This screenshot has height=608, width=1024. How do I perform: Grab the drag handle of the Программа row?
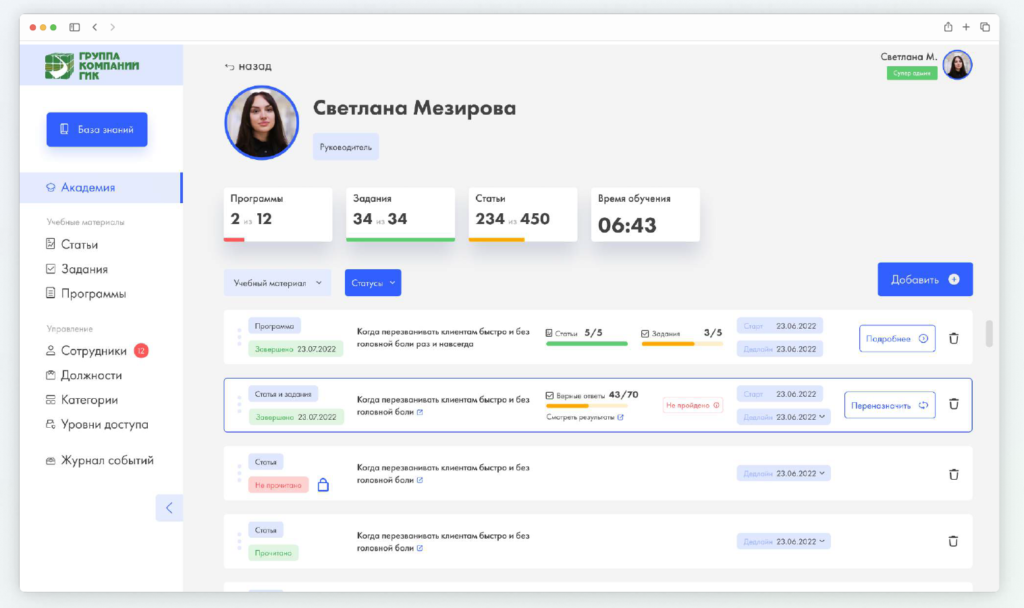(x=239, y=337)
